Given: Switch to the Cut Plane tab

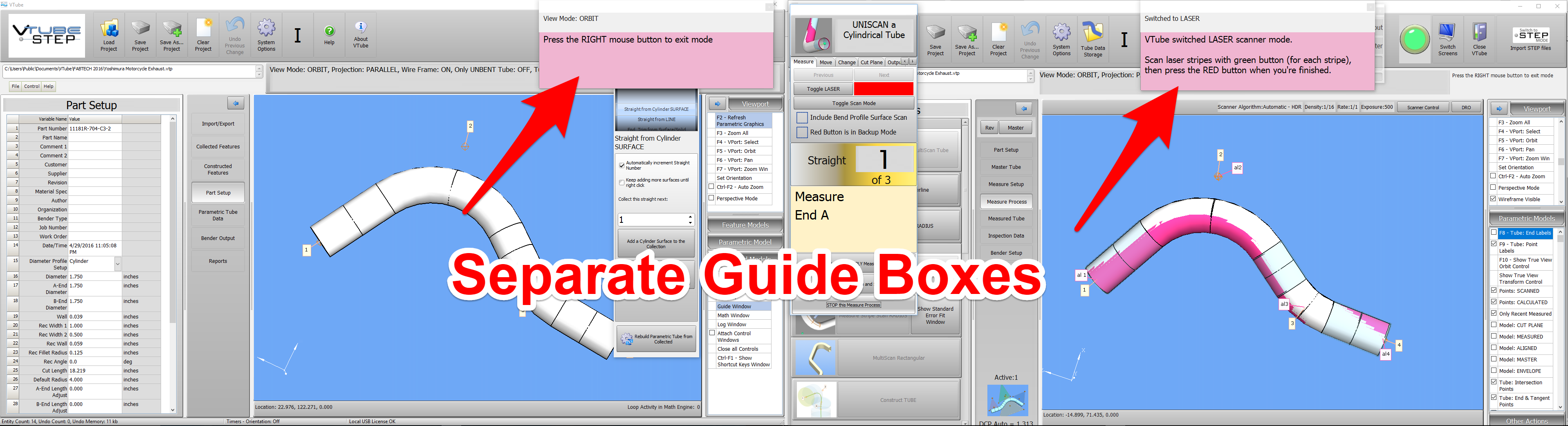Looking at the screenshot, I should [x=872, y=62].
